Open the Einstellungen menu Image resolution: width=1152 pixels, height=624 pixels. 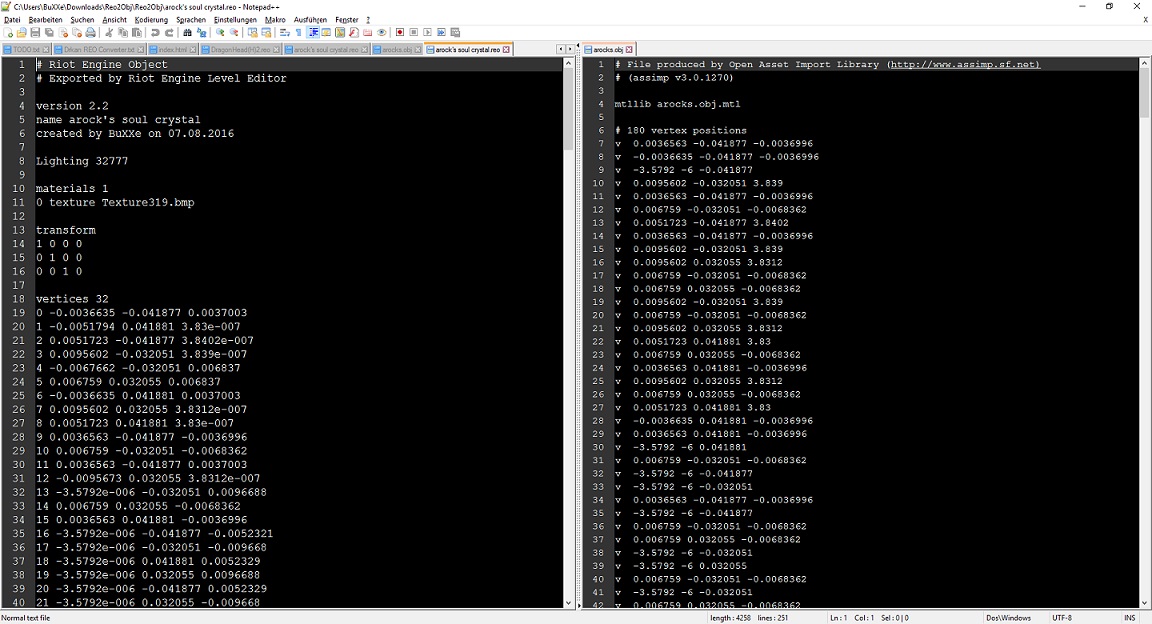[235, 19]
